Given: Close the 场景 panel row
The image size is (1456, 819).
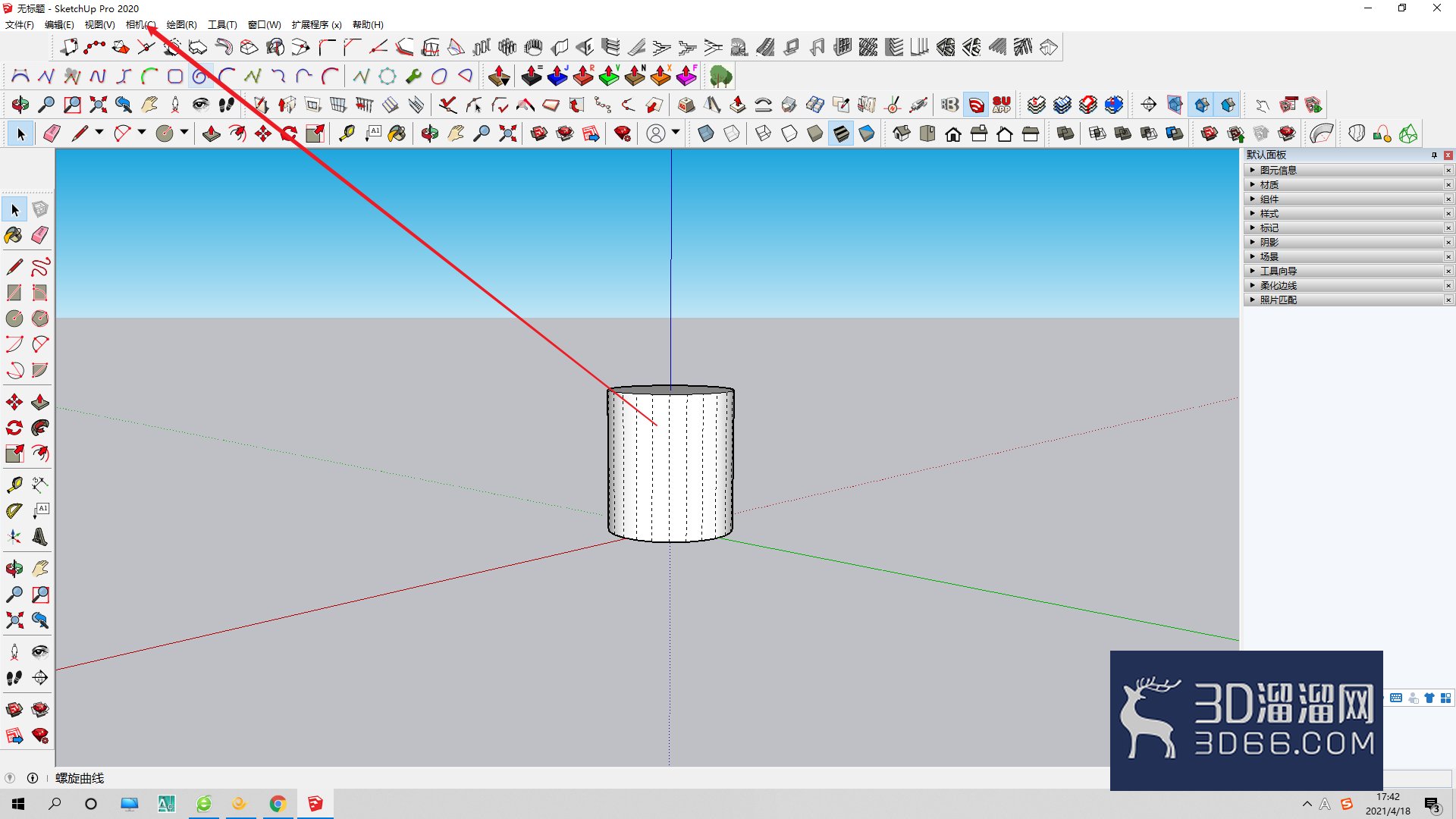Looking at the screenshot, I should pos(1448,257).
